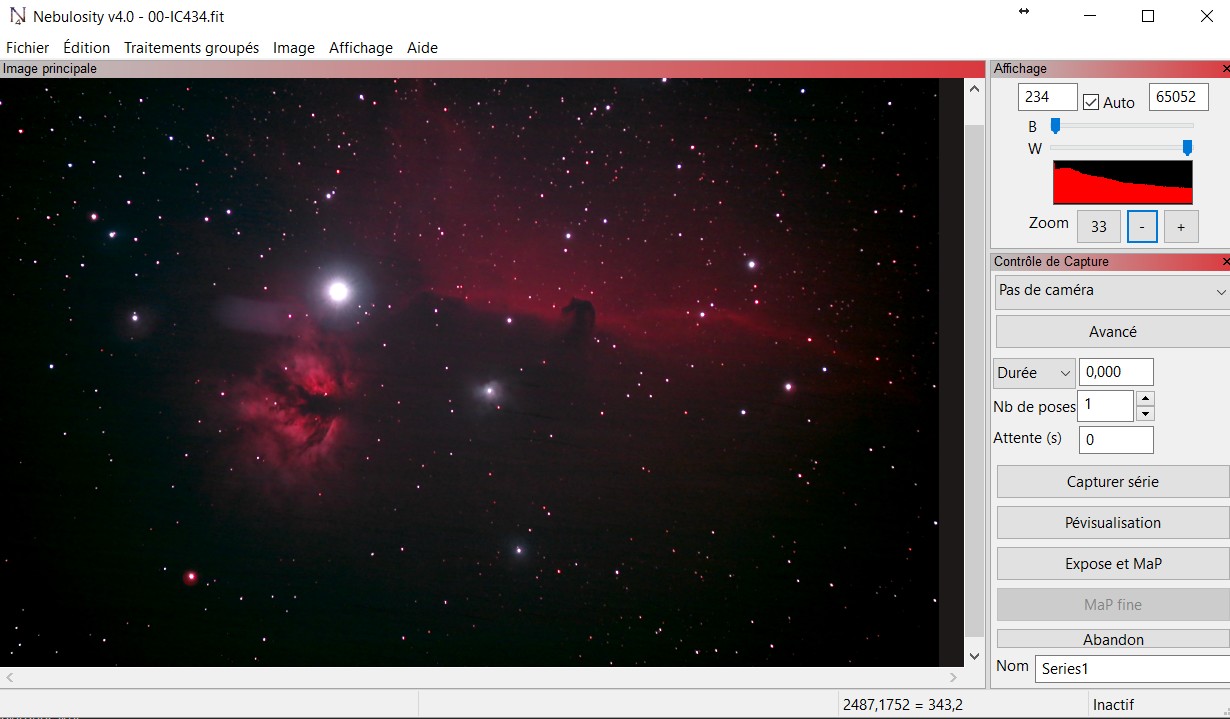Click the B slider handle
The width and height of the screenshot is (1230, 719).
click(1055, 126)
